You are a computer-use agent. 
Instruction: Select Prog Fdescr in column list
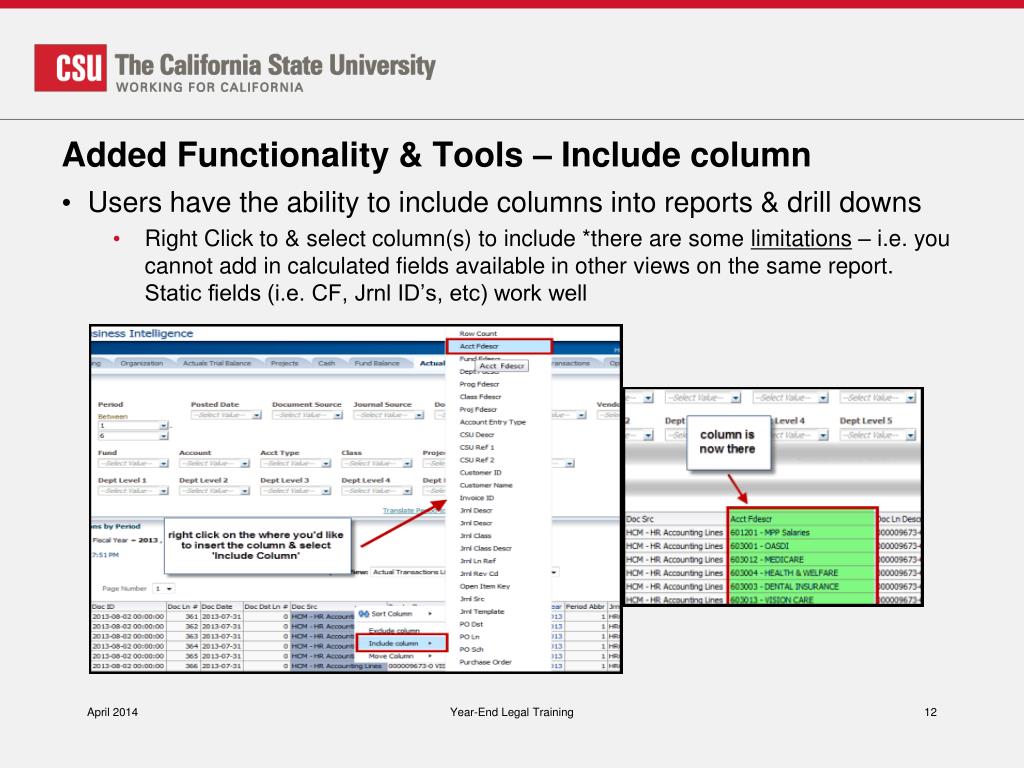pyautogui.click(x=479, y=384)
